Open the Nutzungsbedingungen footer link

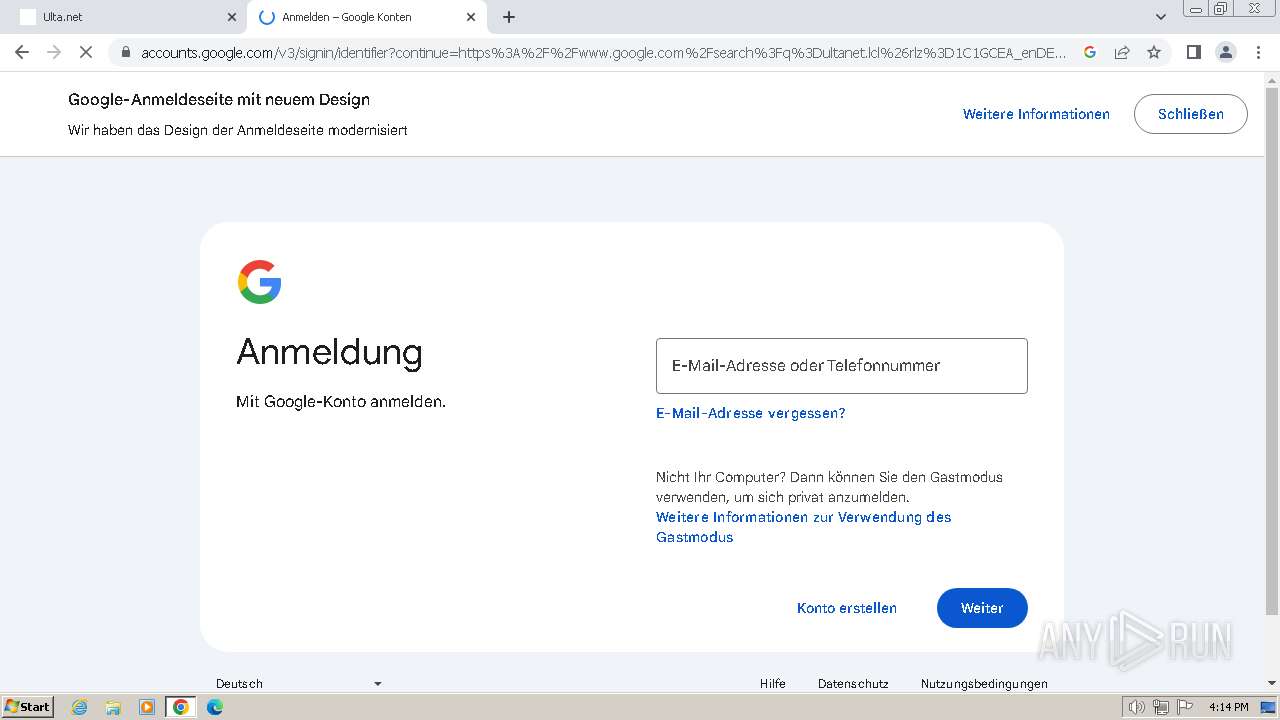(x=984, y=684)
